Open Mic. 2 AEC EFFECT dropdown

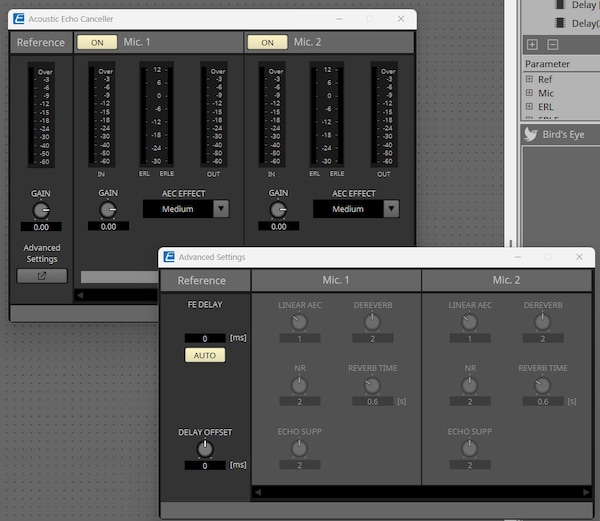(x=391, y=209)
